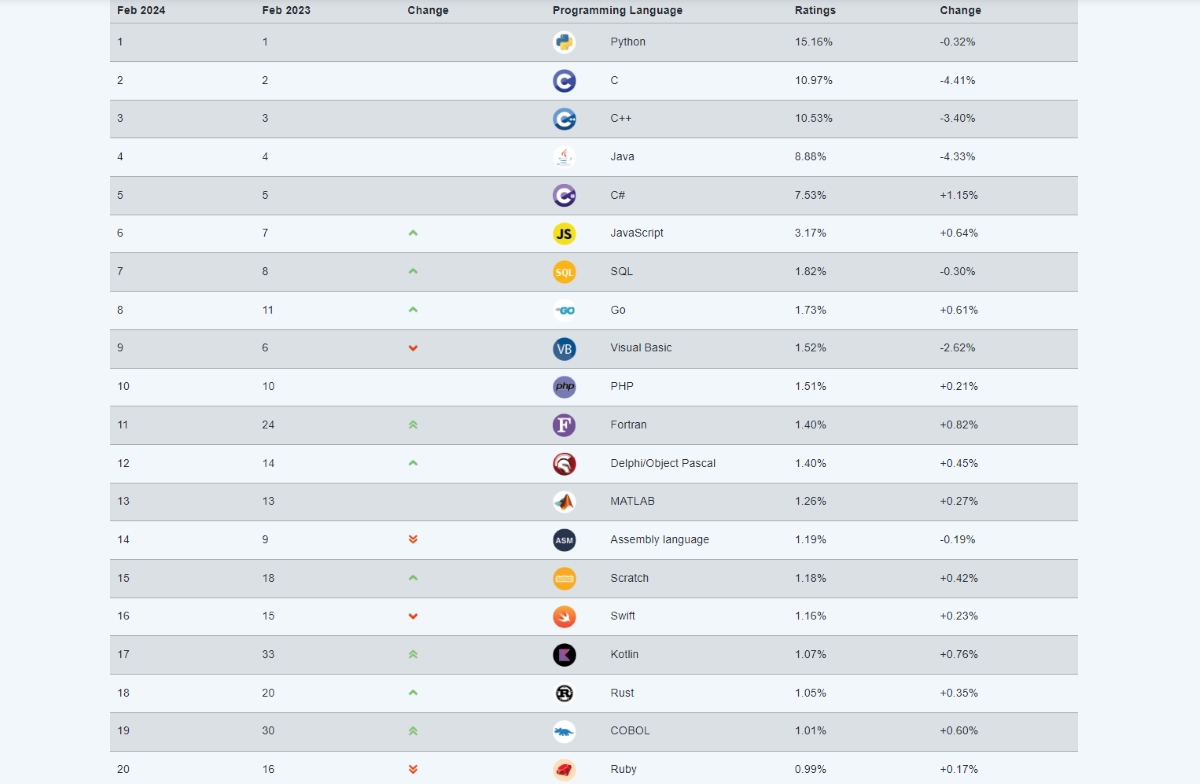This screenshot has width=1200, height=784.
Task: Click the green up arrow for JavaScript
Action: click(x=413, y=233)
